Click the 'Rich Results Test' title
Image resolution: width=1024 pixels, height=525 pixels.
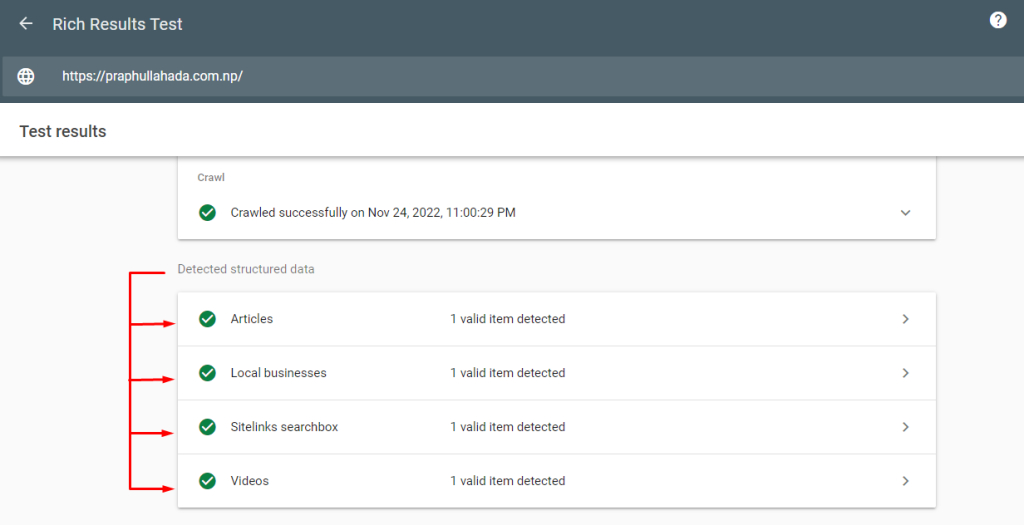(117, 23)
